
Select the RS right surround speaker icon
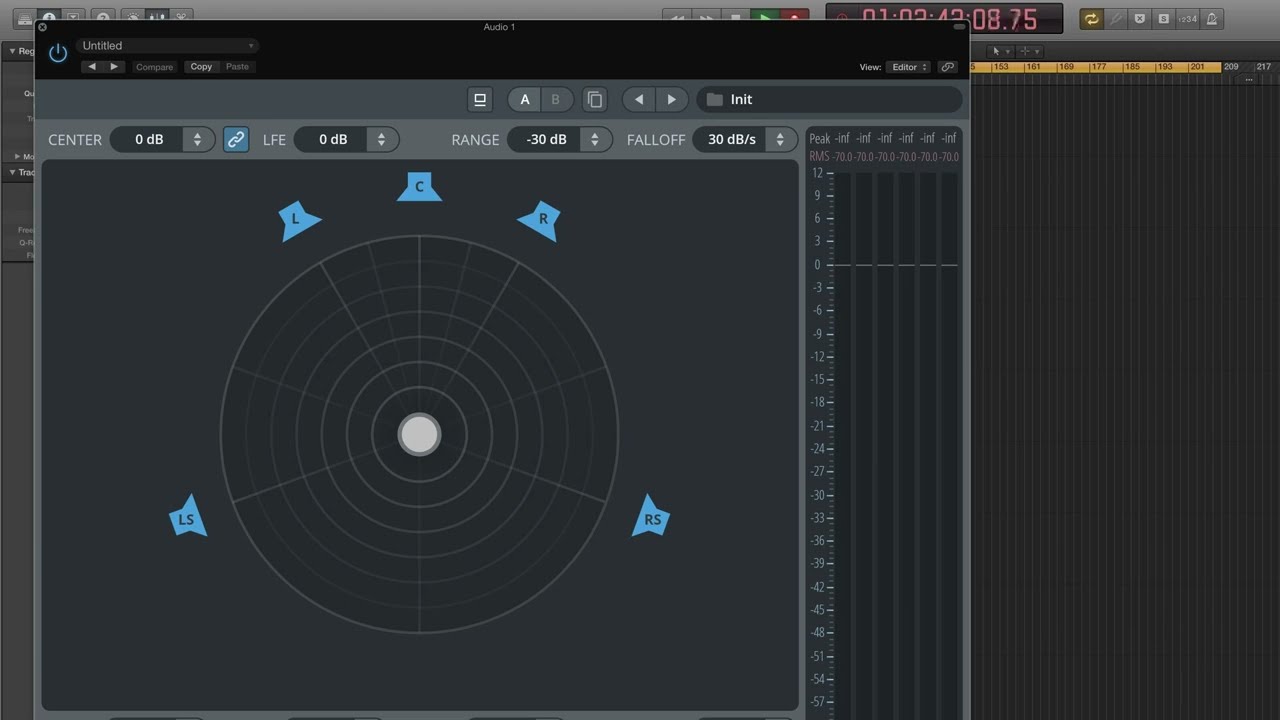651,517
